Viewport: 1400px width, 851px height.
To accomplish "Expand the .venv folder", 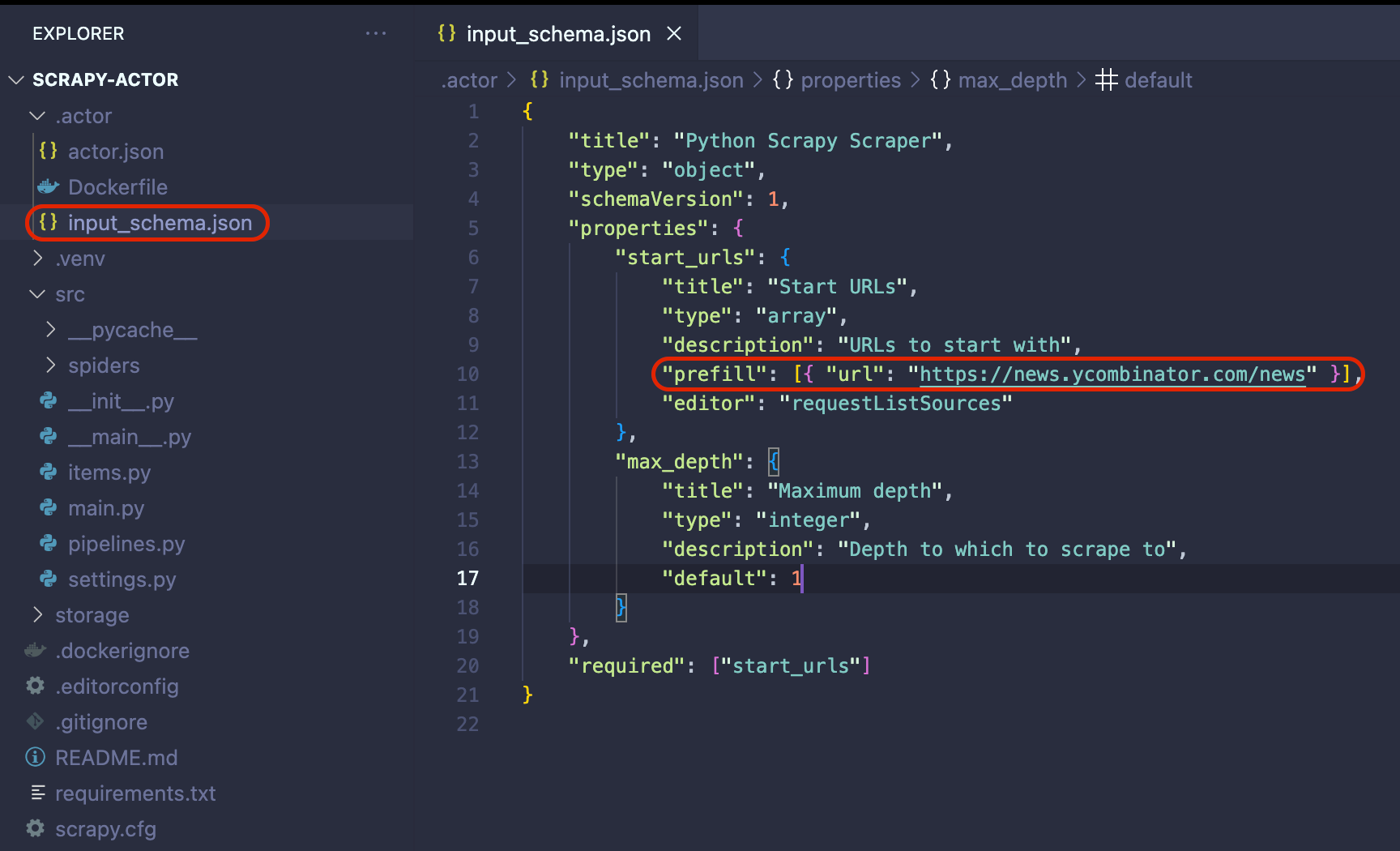I will pyautogui.click(x=37, y=258).
